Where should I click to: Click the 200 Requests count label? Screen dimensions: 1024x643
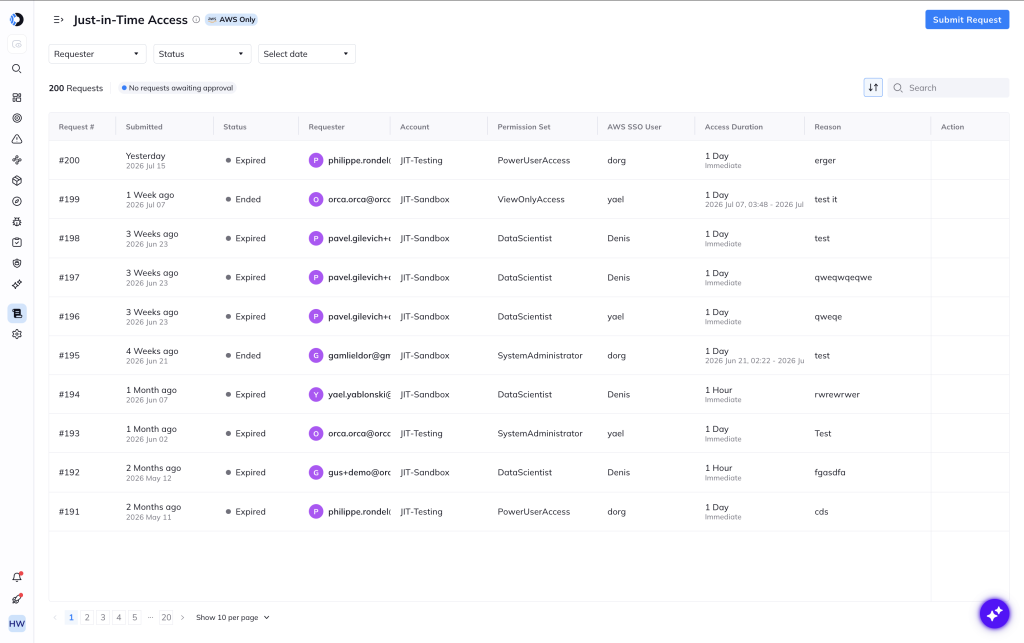(76, 88)
